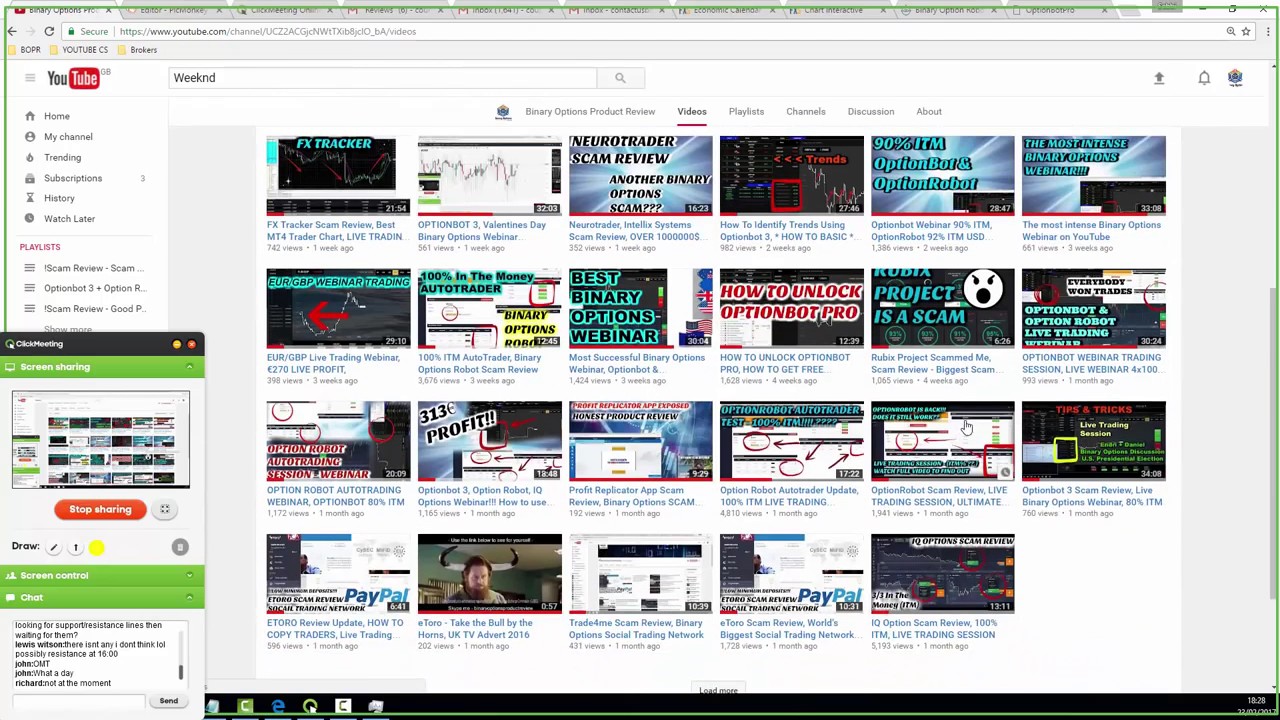
Task: Click the browser address bar URL
Action: 267,31
